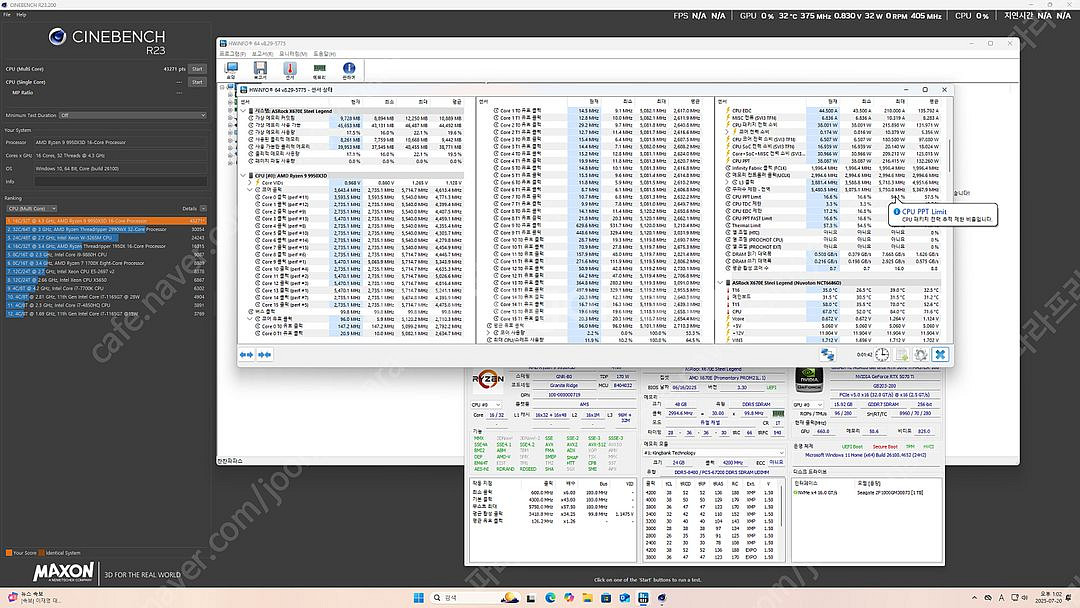Click the HWiNFO icon on the taskbar
Viewport: 1080px width, 608px height.
click(643, 598)
